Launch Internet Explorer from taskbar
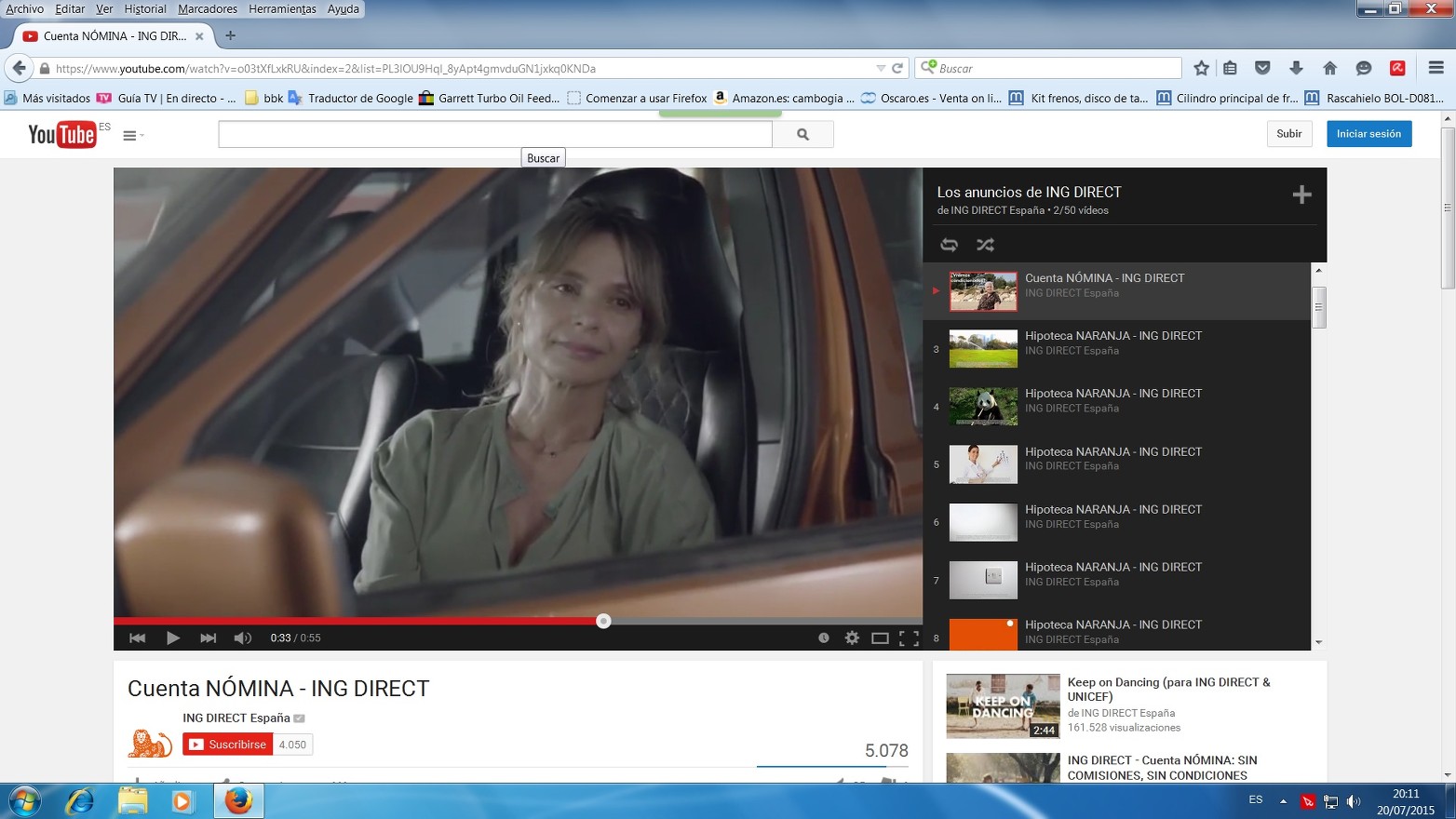The image size is (1456, 819). pos(80,800)
